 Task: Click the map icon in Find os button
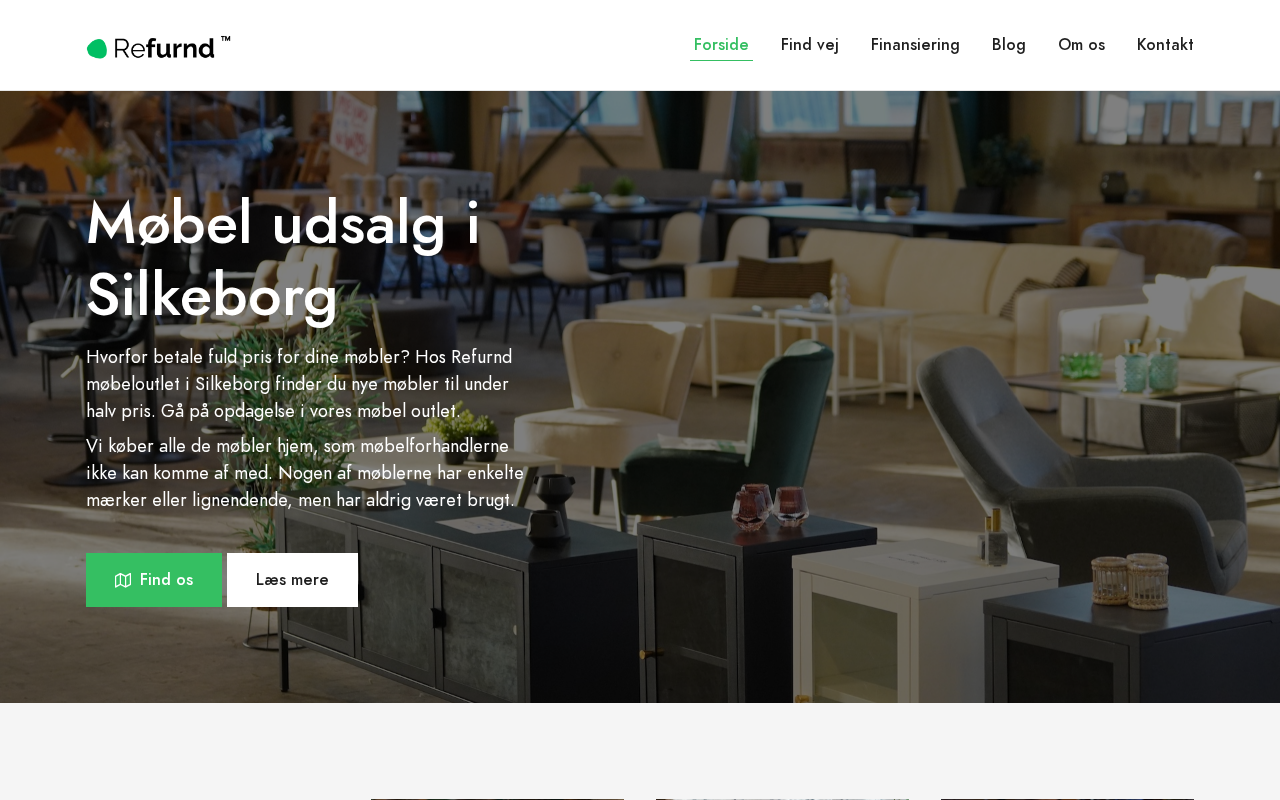pyautogui.click(x=123, y=580)
